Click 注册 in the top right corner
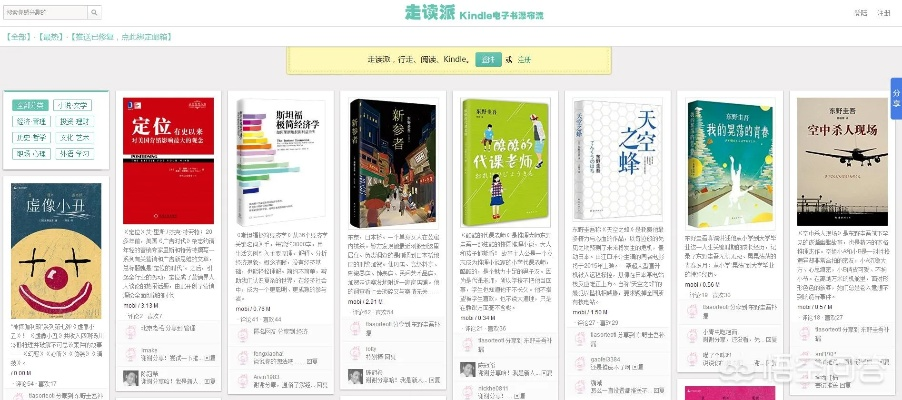The height and width of the screenshot is (400, 902). pyautogui.click(x=883, y=13)
